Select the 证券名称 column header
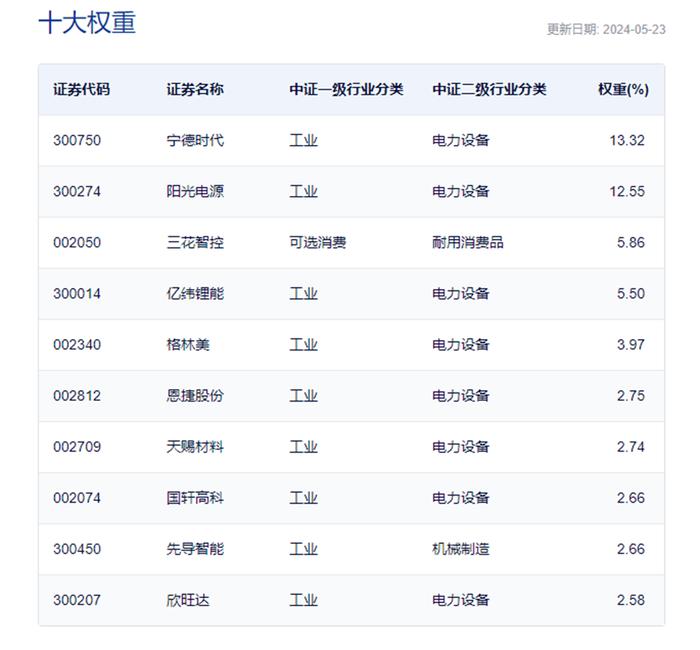The image size is (700, 650). coord(195,89)
